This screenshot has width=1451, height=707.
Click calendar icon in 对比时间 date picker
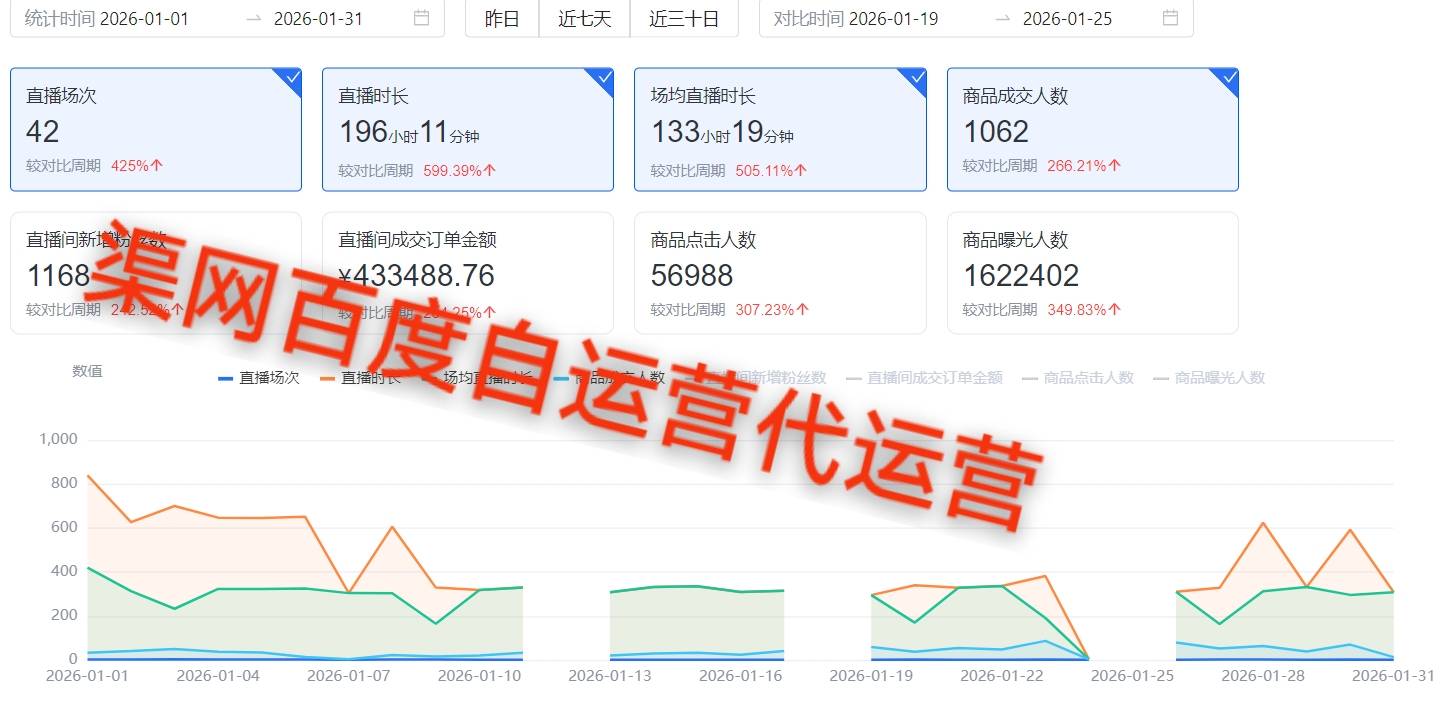1170,18
